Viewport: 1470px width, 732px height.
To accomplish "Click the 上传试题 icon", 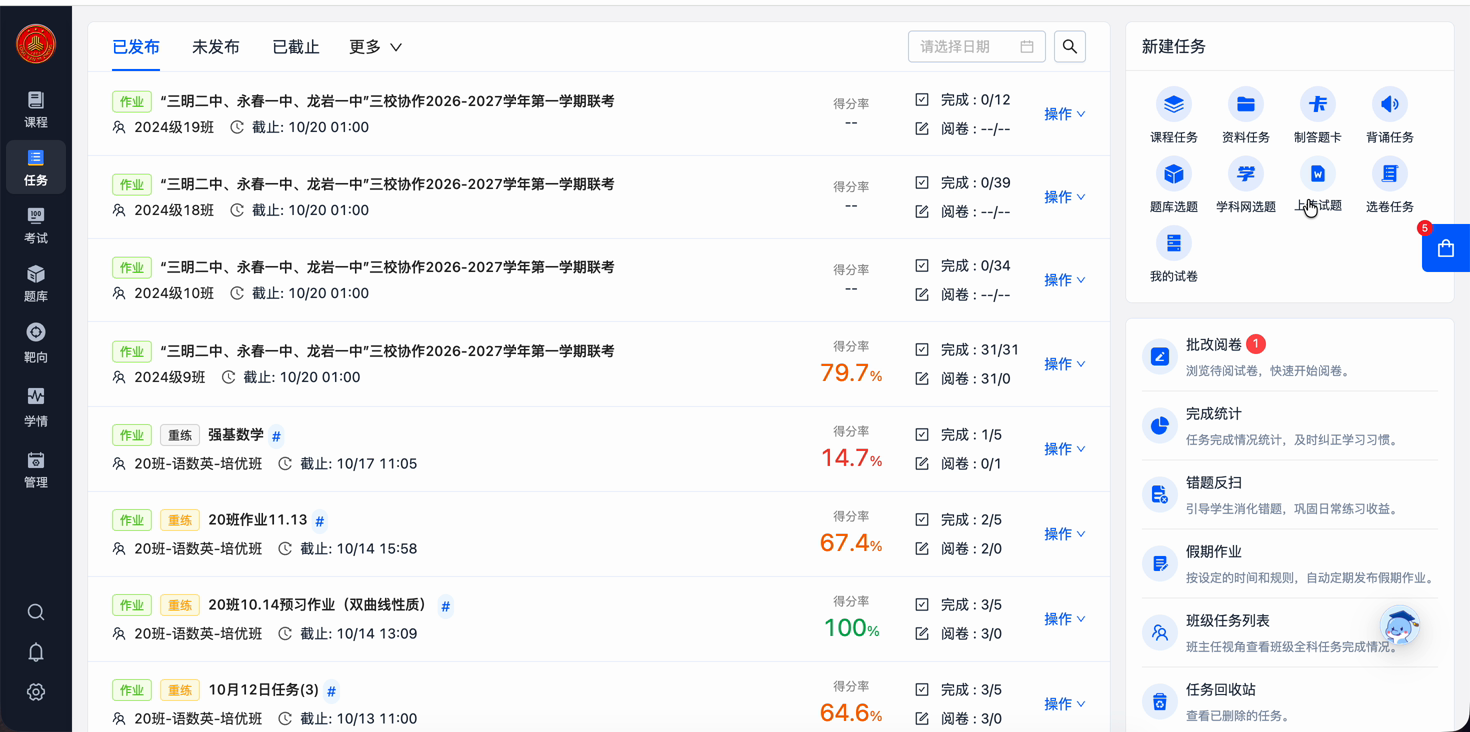I will tap(1318, 174).
